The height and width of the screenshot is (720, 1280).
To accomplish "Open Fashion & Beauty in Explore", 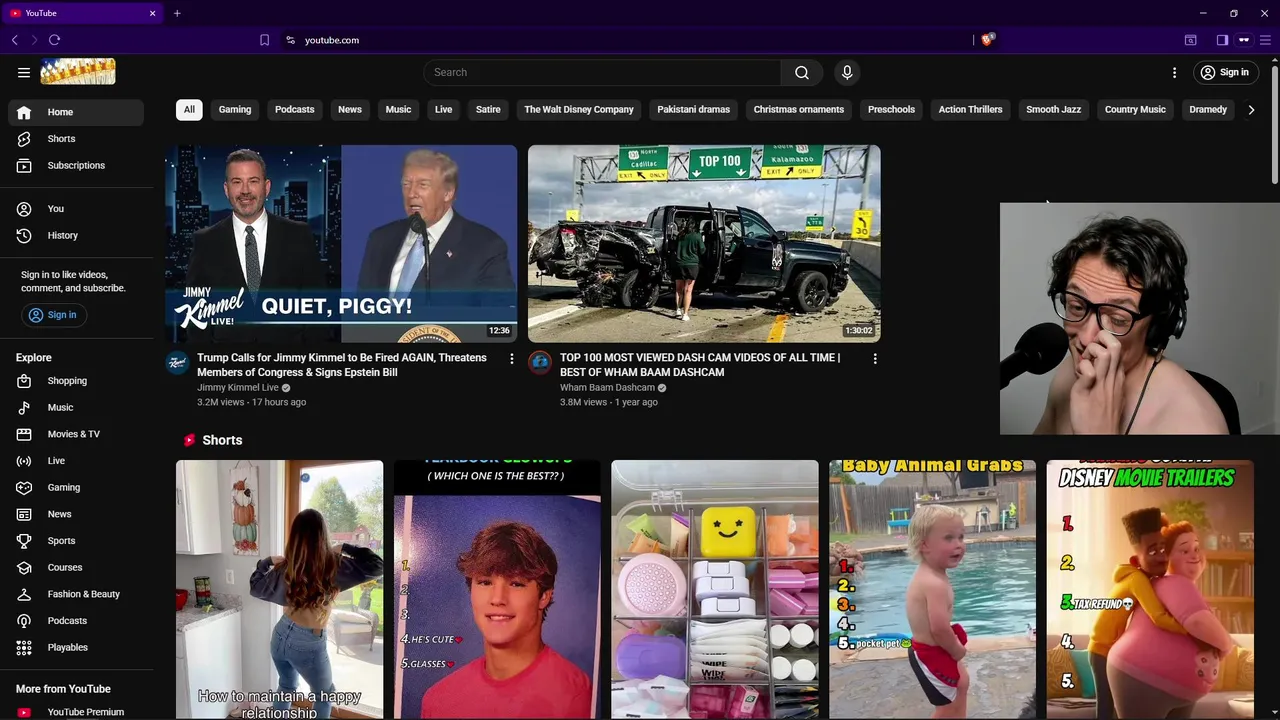I will point(76,594).
